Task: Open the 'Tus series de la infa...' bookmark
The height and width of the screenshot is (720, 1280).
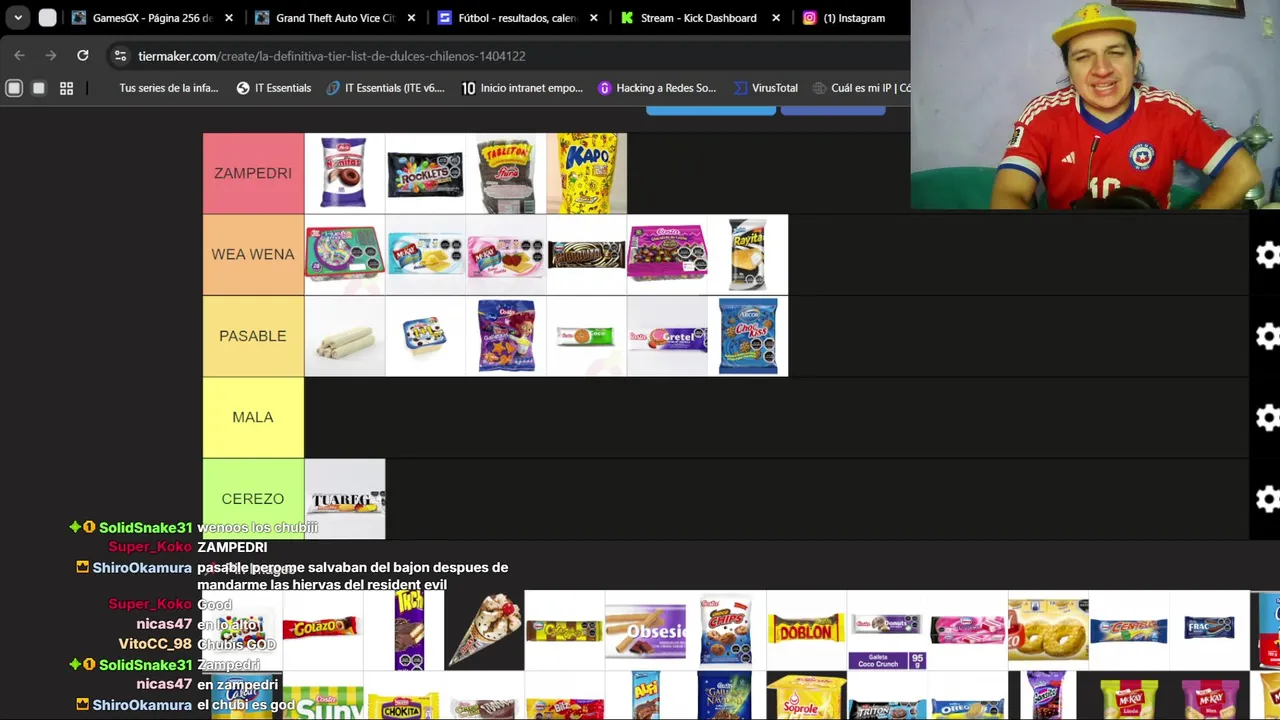Action: pos(168,88)
